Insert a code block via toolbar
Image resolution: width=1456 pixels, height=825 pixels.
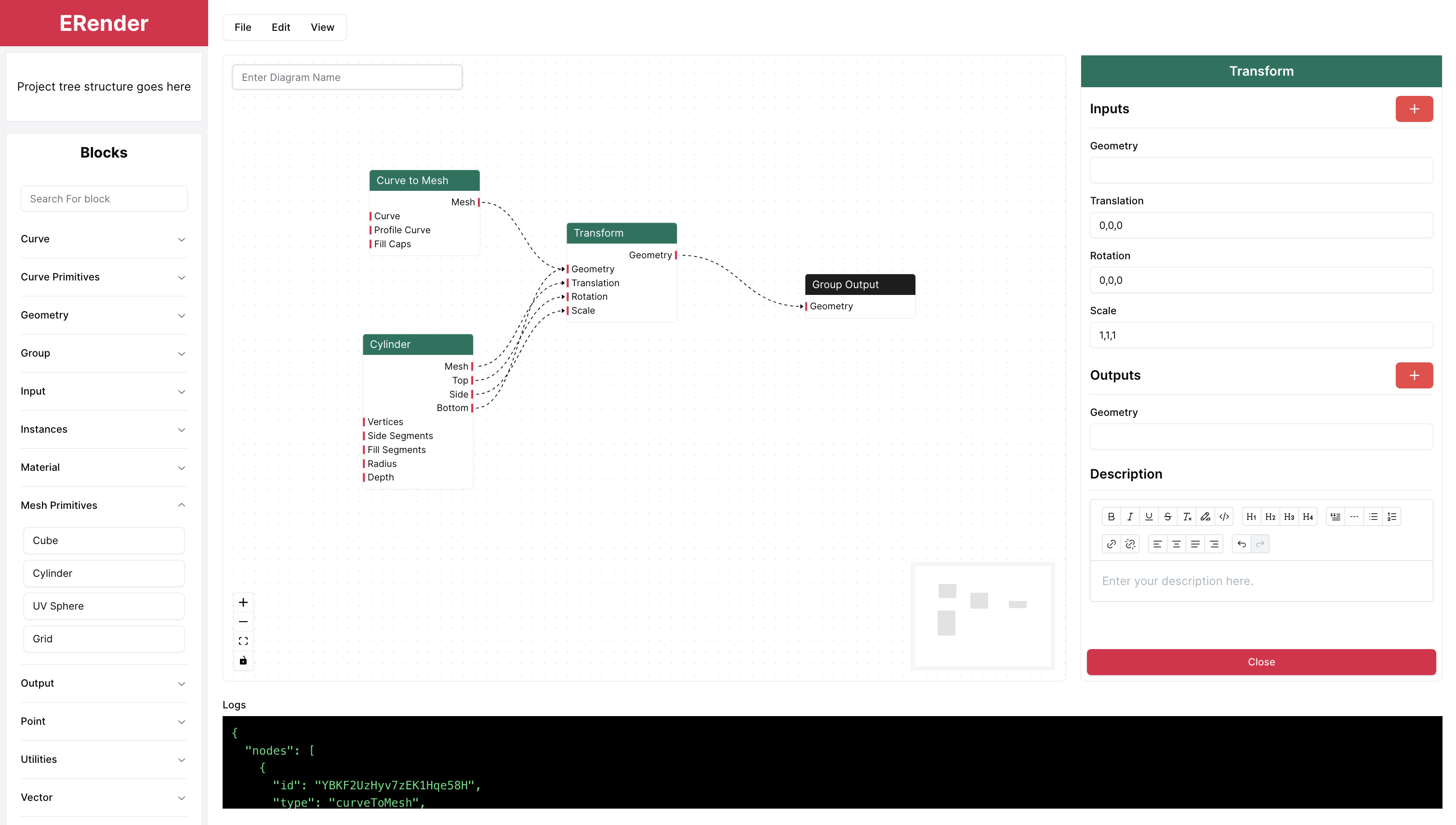point(1224,516)
